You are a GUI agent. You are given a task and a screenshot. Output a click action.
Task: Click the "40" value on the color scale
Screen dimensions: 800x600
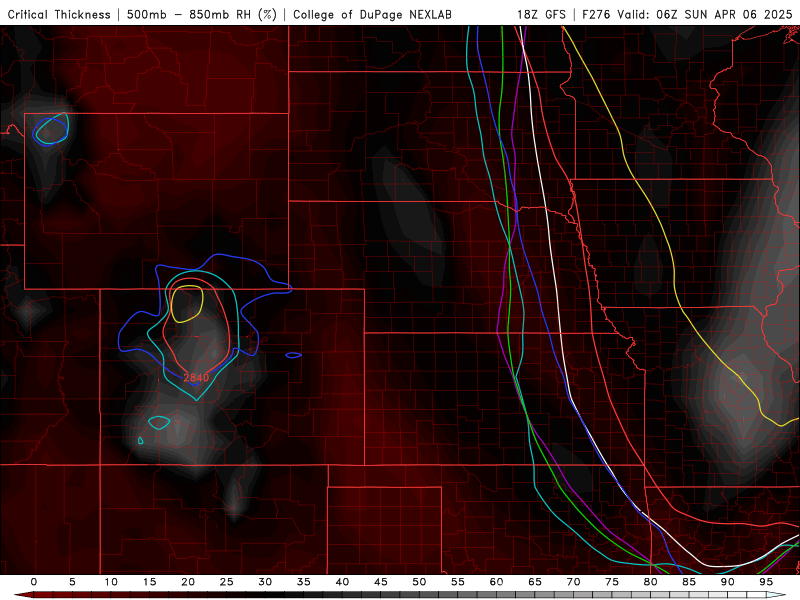tap(342, 582)
